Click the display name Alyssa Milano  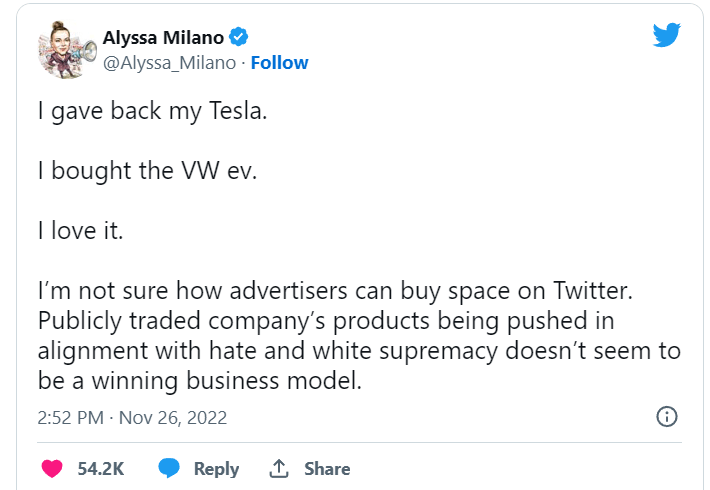[163, 38]
